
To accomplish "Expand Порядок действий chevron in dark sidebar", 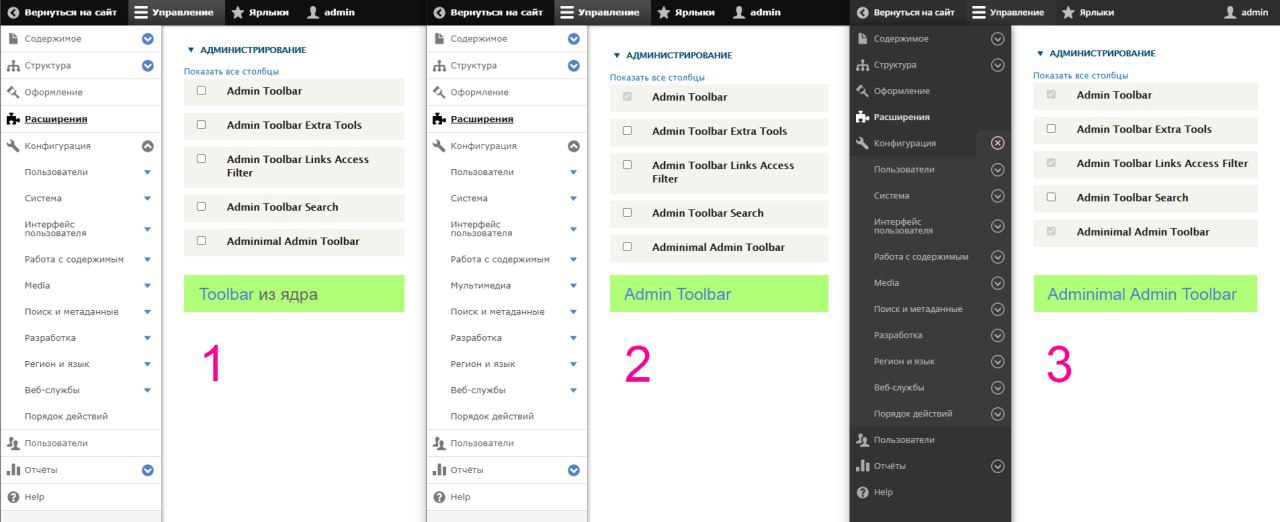I will (x=997, y=414).
